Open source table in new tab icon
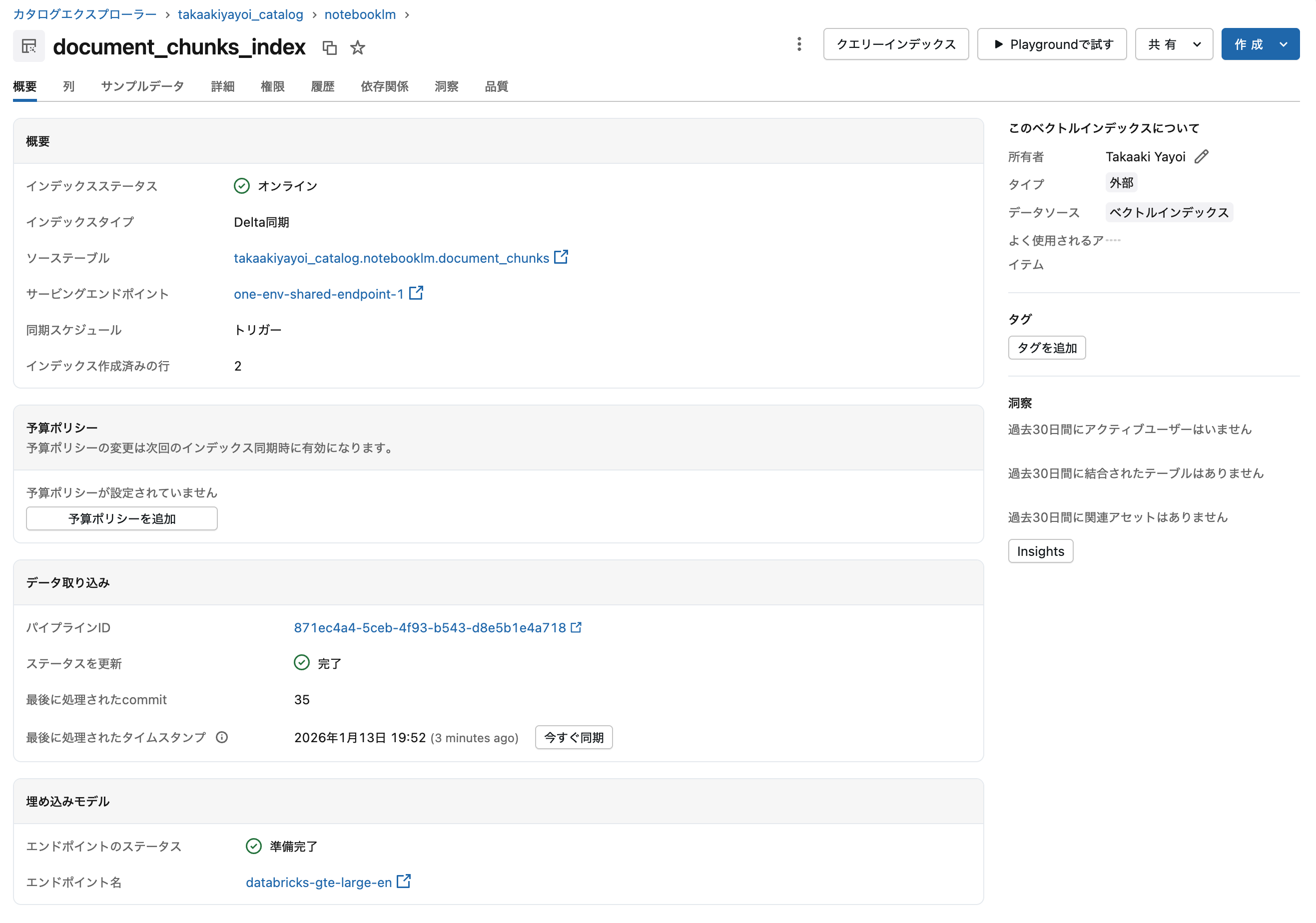The width and height of the screenshot is (1316, 923). click(562, 257)
